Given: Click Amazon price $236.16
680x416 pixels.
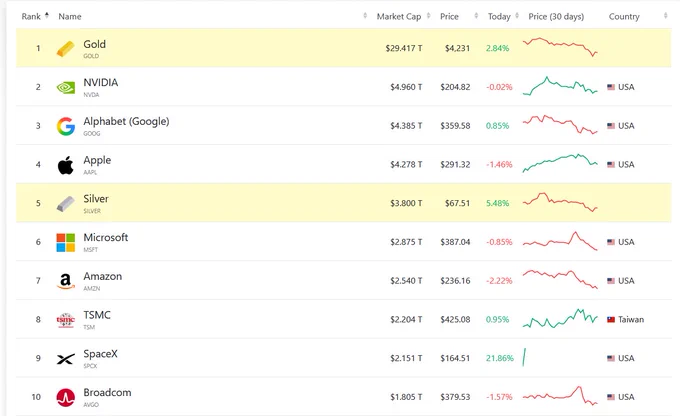Looking at the screenshot, I should click(455, 281).
